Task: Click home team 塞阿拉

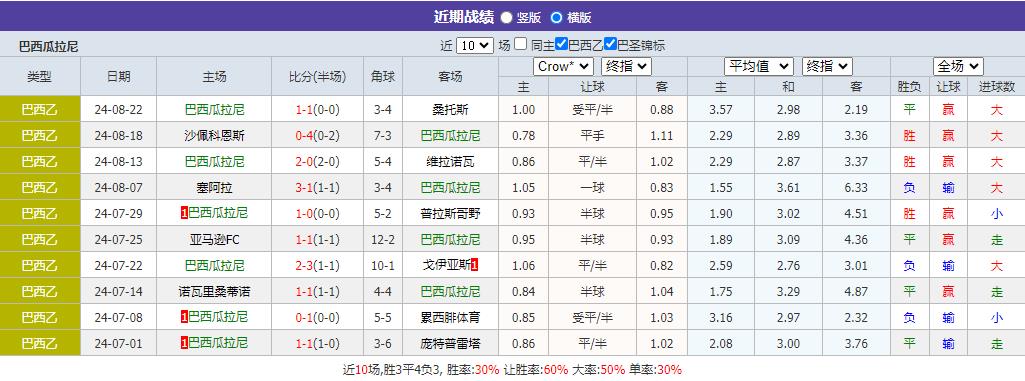Action: point(214,188)
